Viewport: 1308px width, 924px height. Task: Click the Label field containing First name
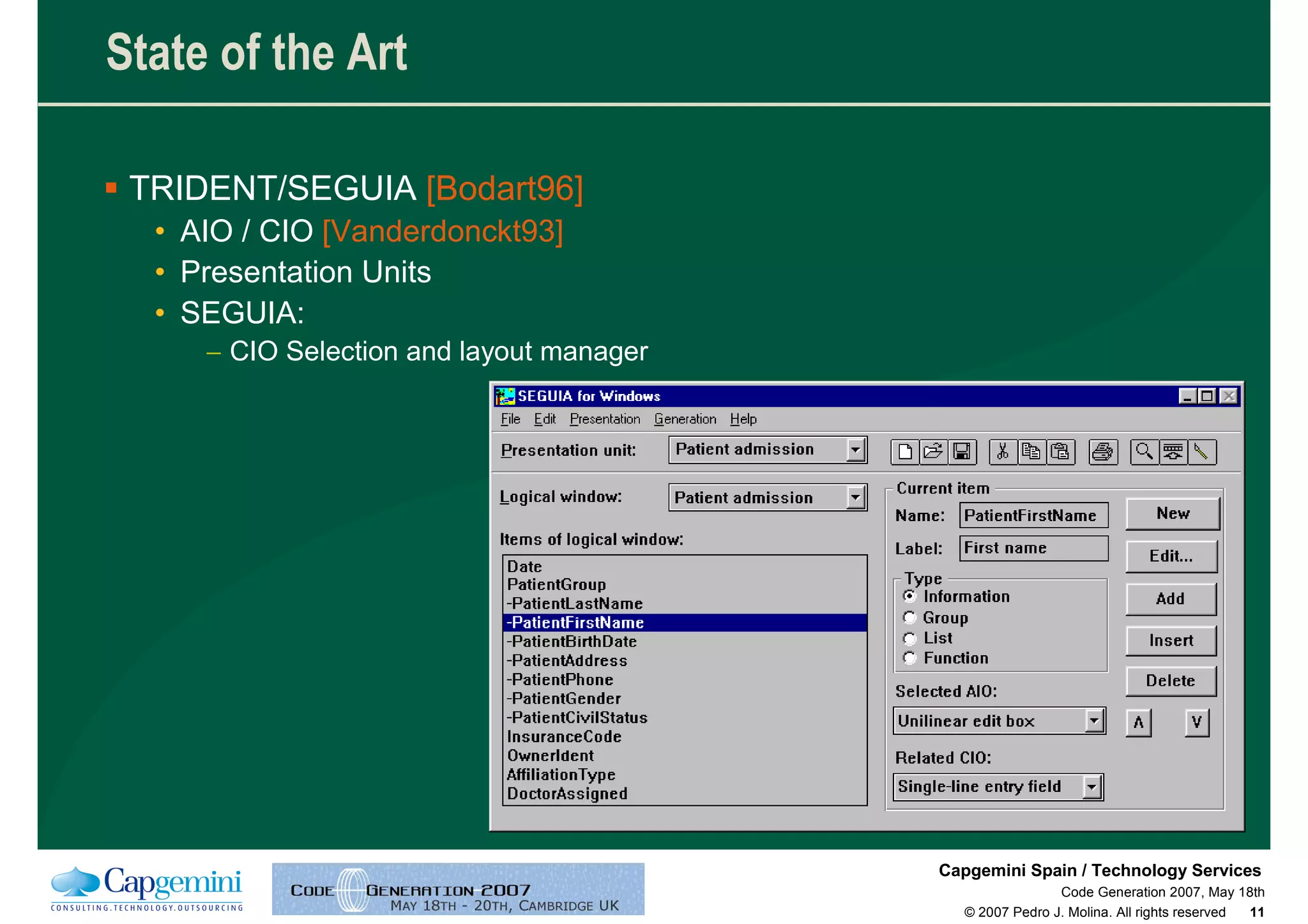pos(1033,548)
